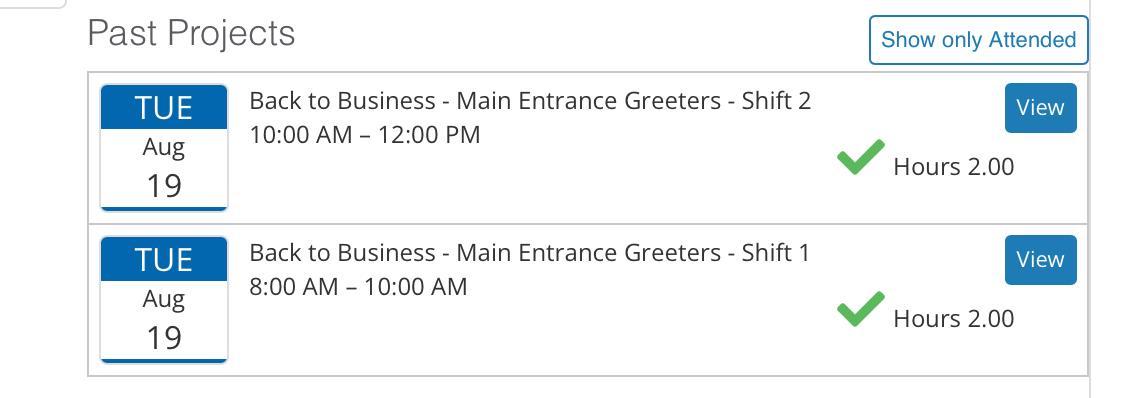View the Shift 2 greeters project
1133x398 pixels.
pyautogui.click(x=1041, y=108)
